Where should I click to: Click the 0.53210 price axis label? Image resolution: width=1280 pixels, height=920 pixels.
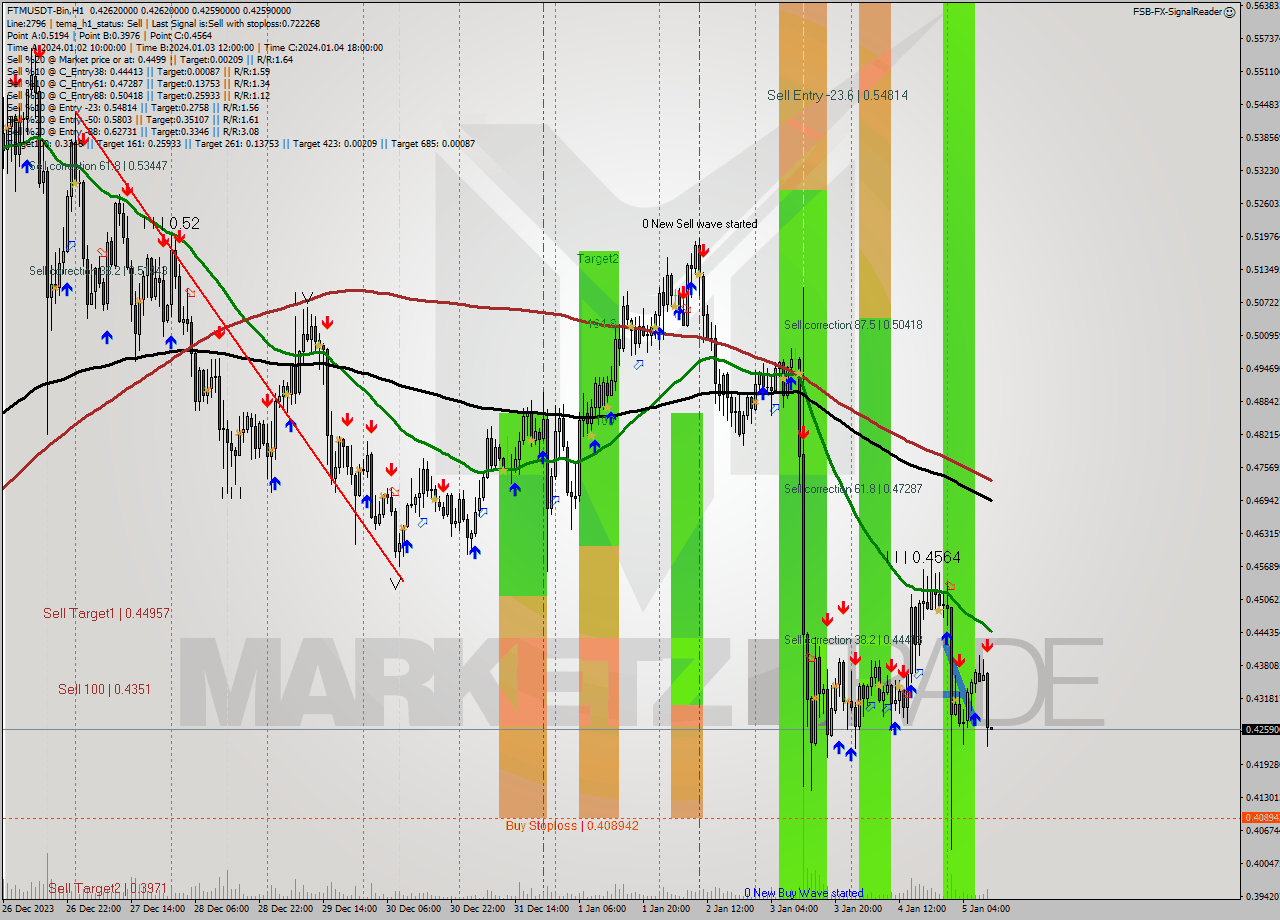point(1261,170)
